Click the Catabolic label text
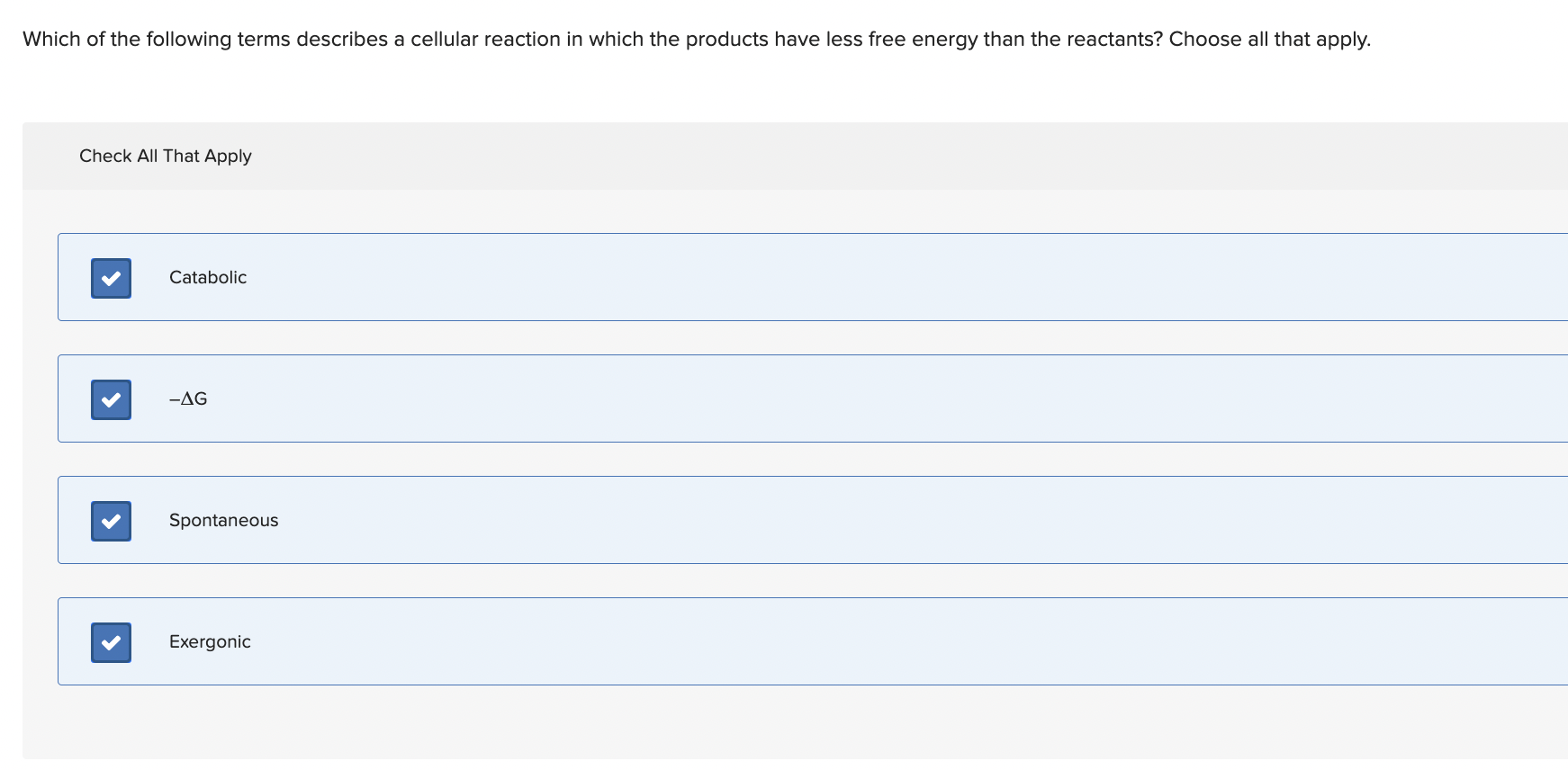 (x=208, y=277)
